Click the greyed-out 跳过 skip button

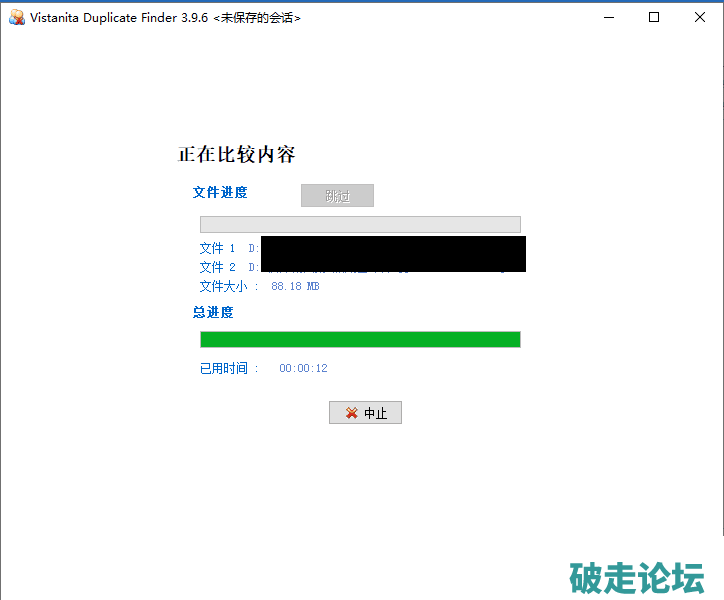[337, 196]
